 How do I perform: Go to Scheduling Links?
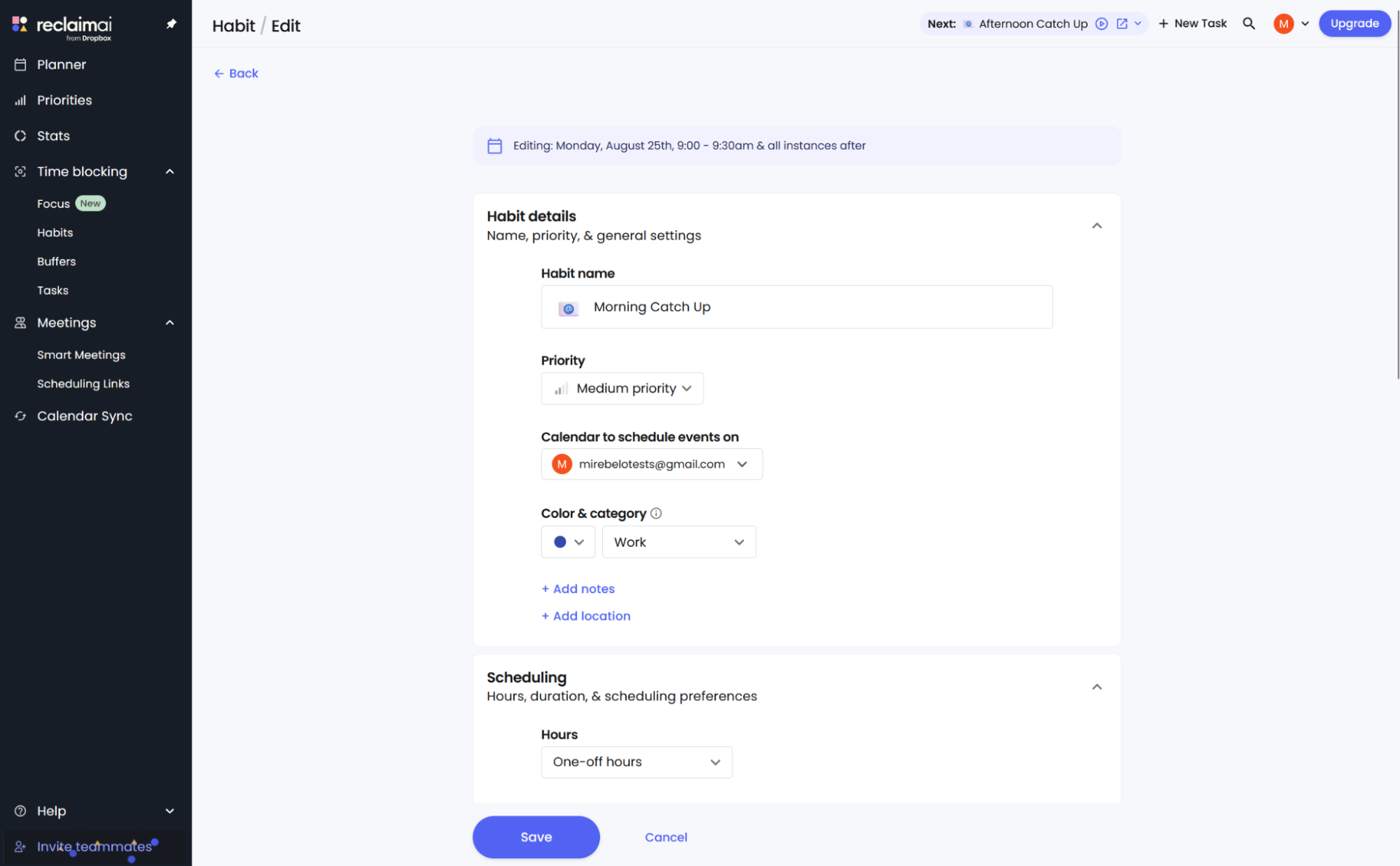83,384
